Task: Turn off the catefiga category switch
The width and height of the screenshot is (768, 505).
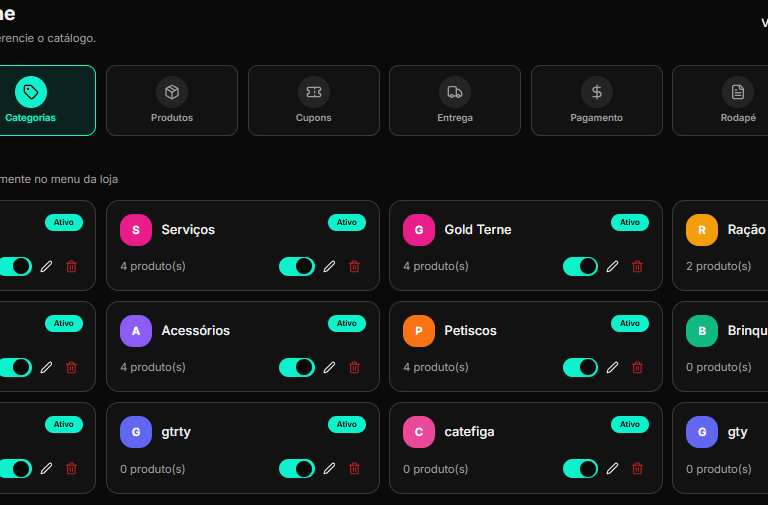Action: [x=580, y=468]
